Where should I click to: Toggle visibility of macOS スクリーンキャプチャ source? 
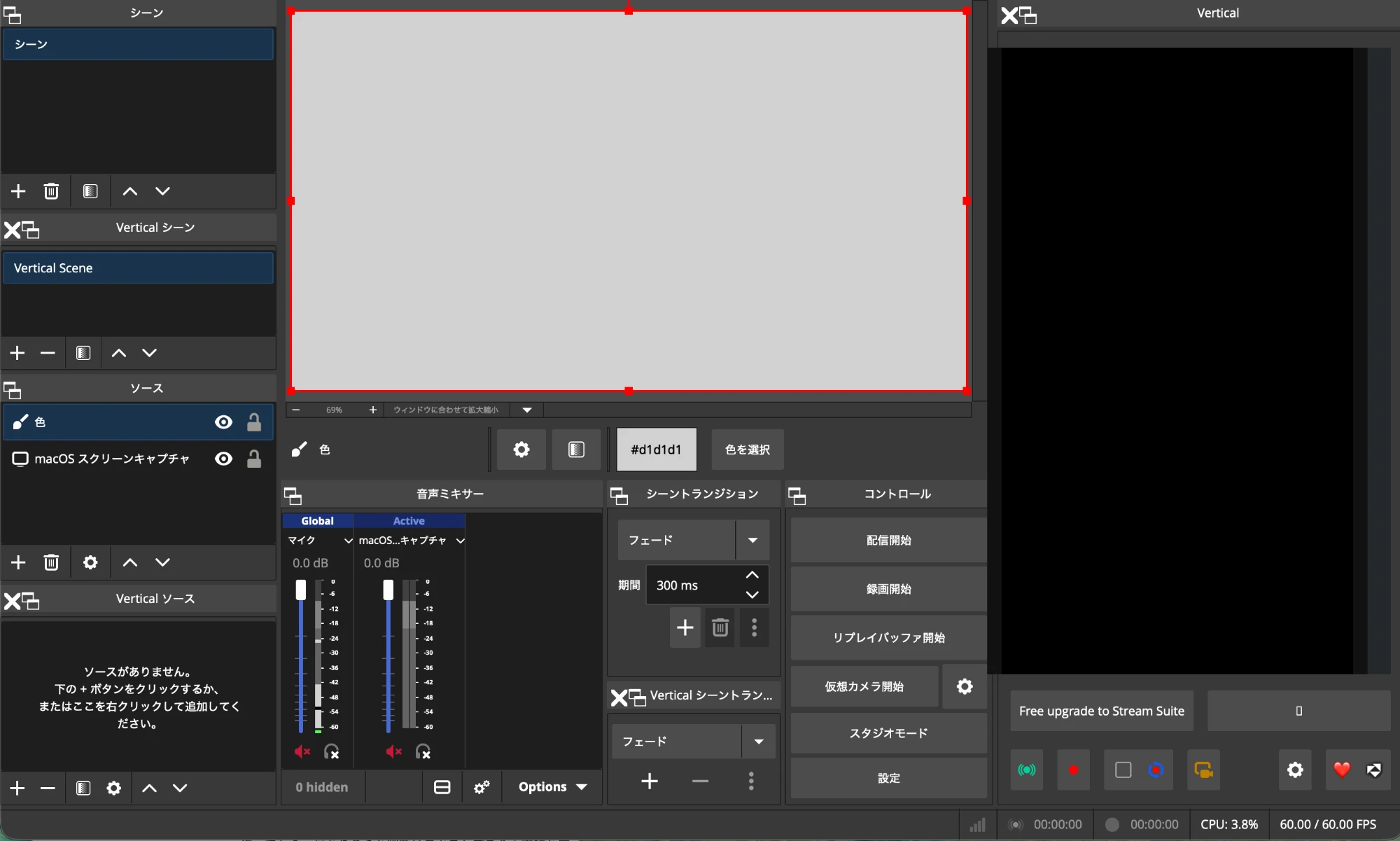tap(224, 459)
